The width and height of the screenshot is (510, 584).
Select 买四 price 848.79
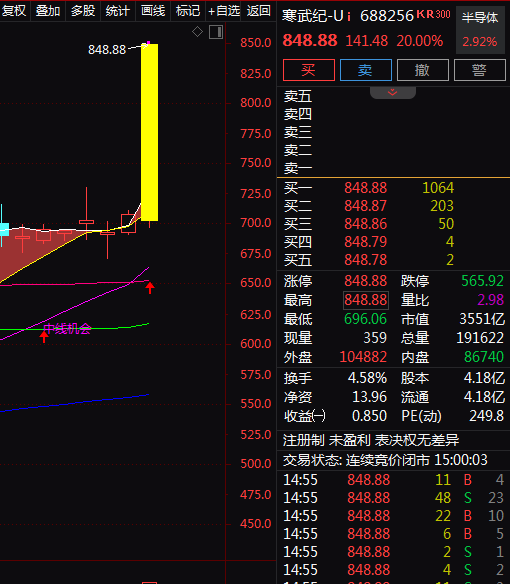coord(365,242)
